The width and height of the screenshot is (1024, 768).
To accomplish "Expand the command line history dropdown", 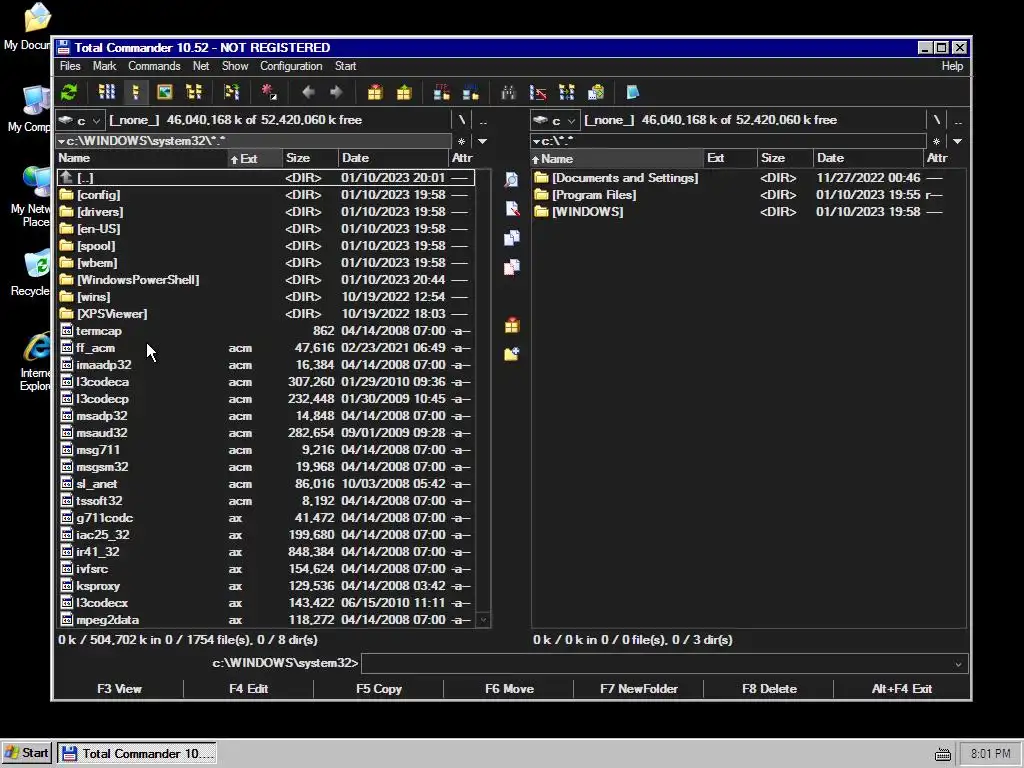I will (x=958, y=664).
